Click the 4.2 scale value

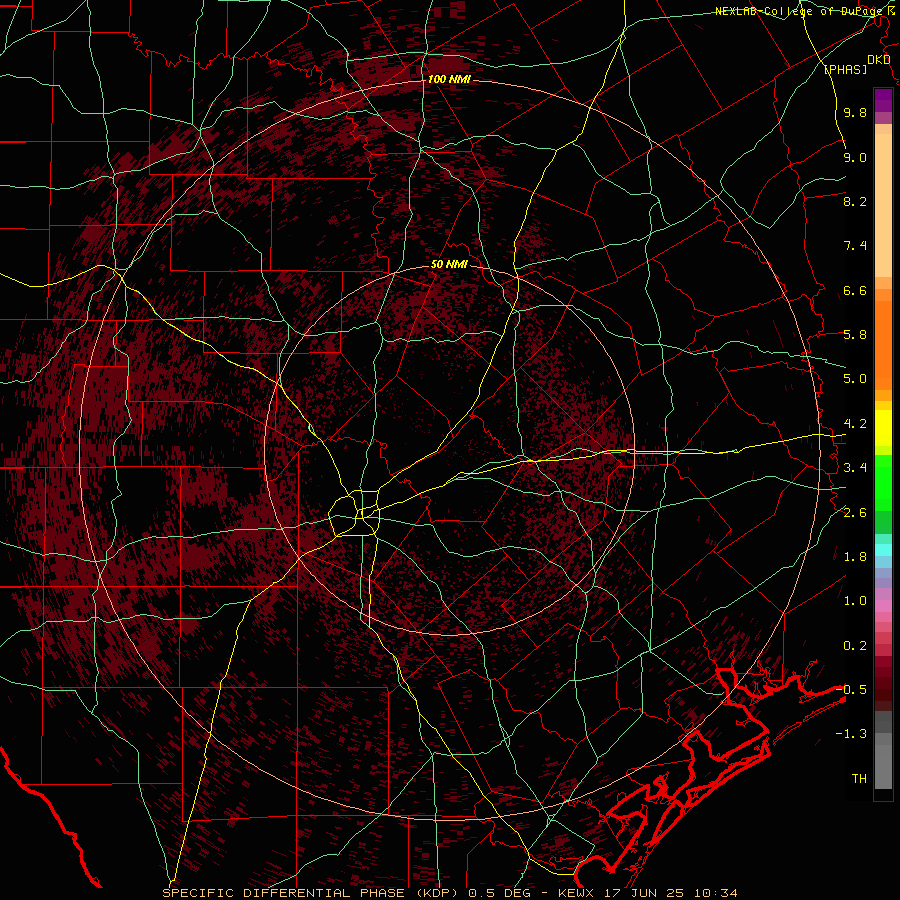[x=855, y=424]
